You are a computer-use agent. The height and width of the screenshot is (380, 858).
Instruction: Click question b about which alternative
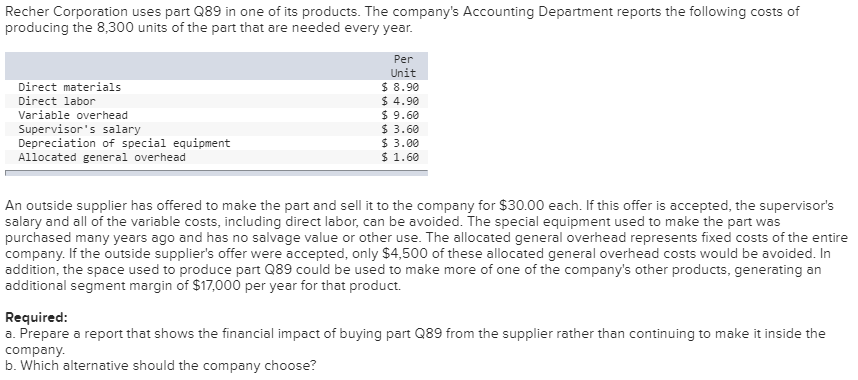coord(160,365)
